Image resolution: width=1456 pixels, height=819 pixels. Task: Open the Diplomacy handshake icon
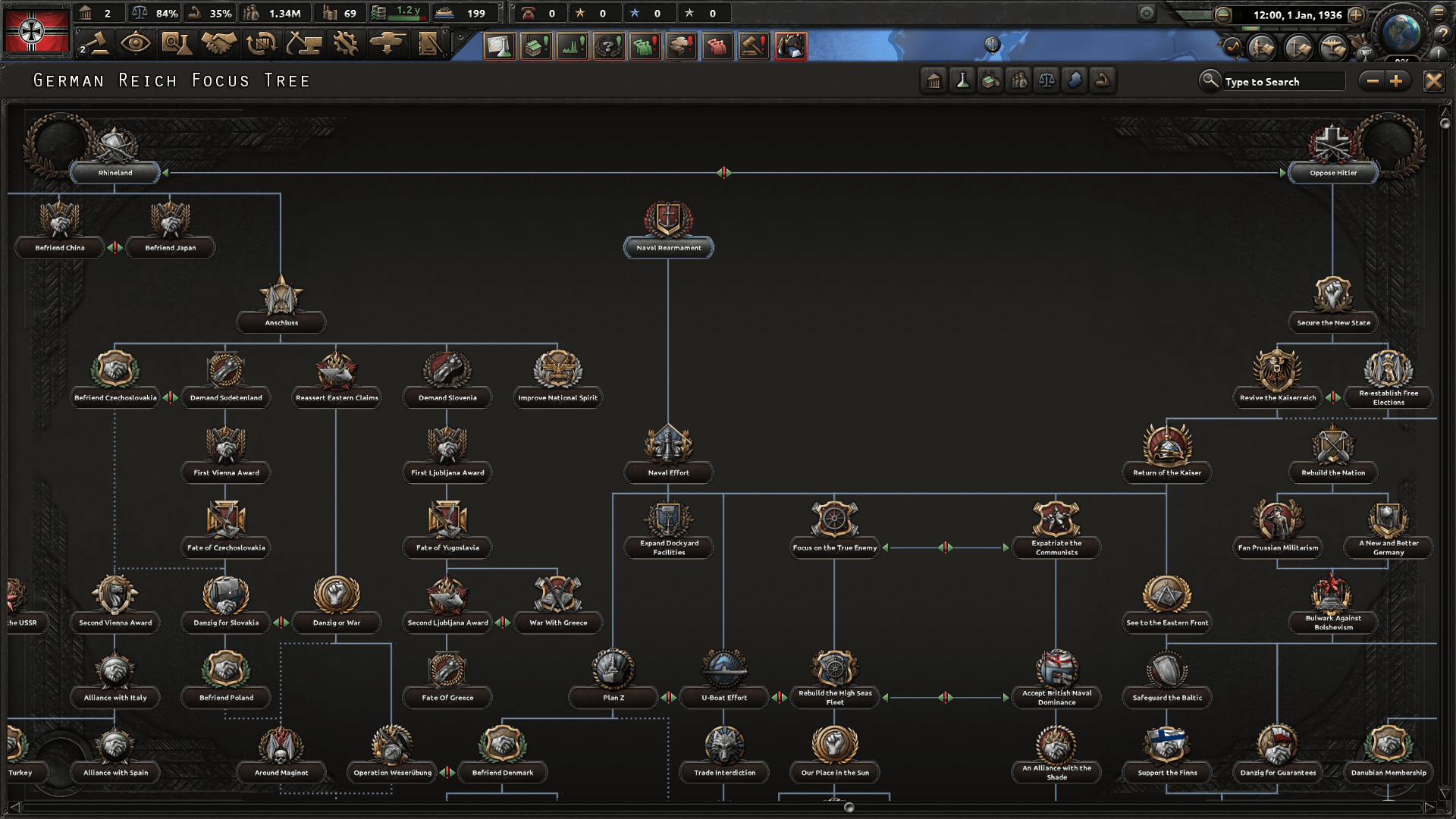tap(218, 44)
